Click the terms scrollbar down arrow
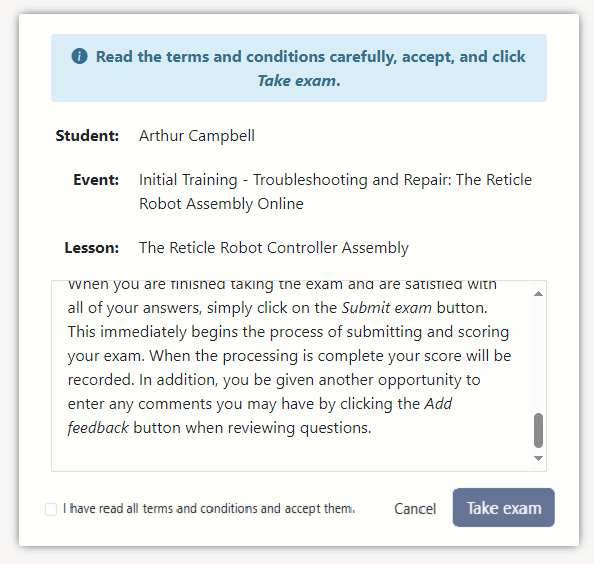 tap(538, 458)
